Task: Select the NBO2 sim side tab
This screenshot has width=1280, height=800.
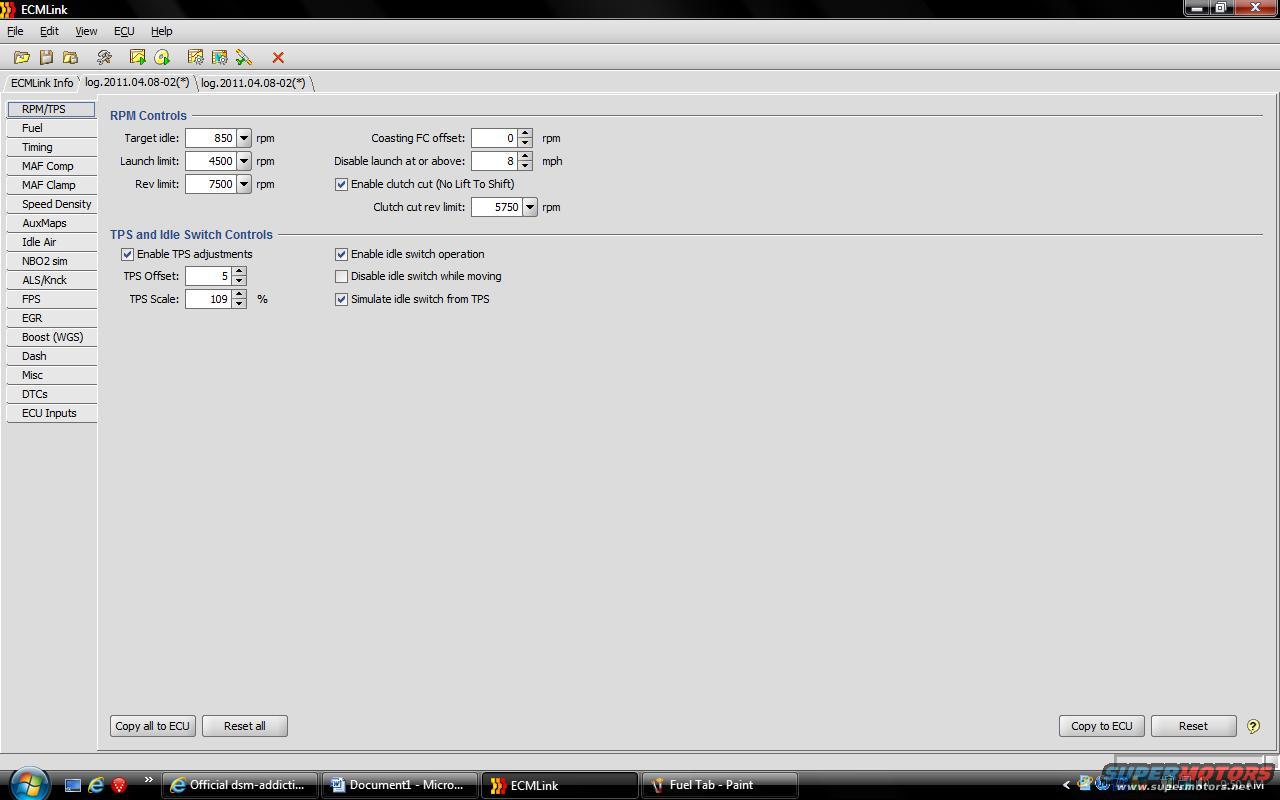Action: [x=52, y=261]
